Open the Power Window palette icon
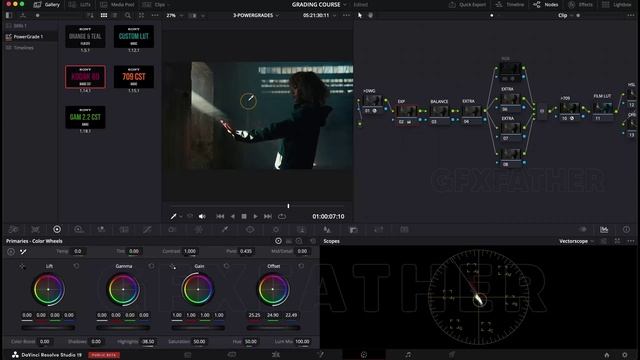Screen dimensions: 640x360 [x=250, y=230]
